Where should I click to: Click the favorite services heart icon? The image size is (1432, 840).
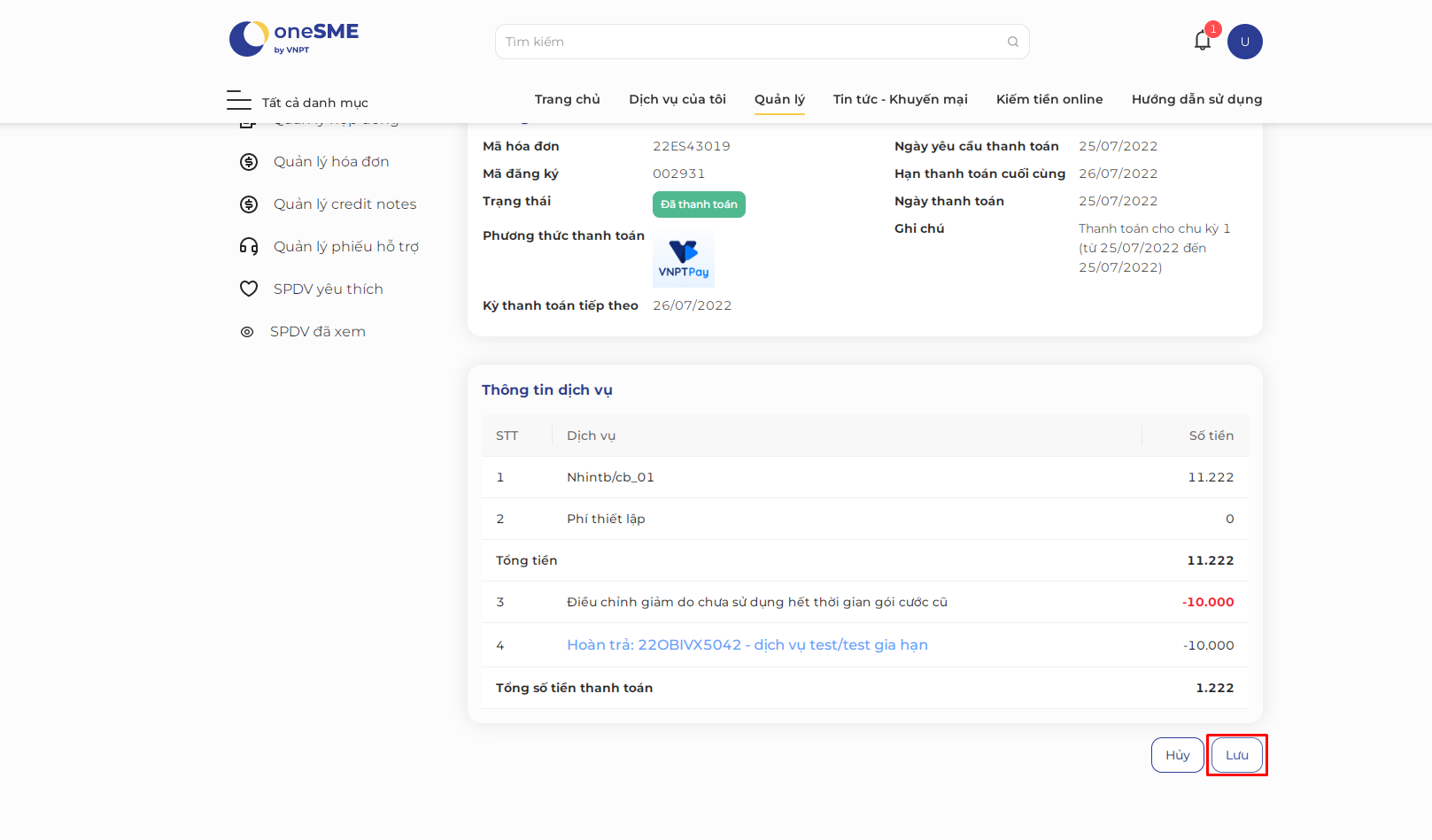[249, 289]
